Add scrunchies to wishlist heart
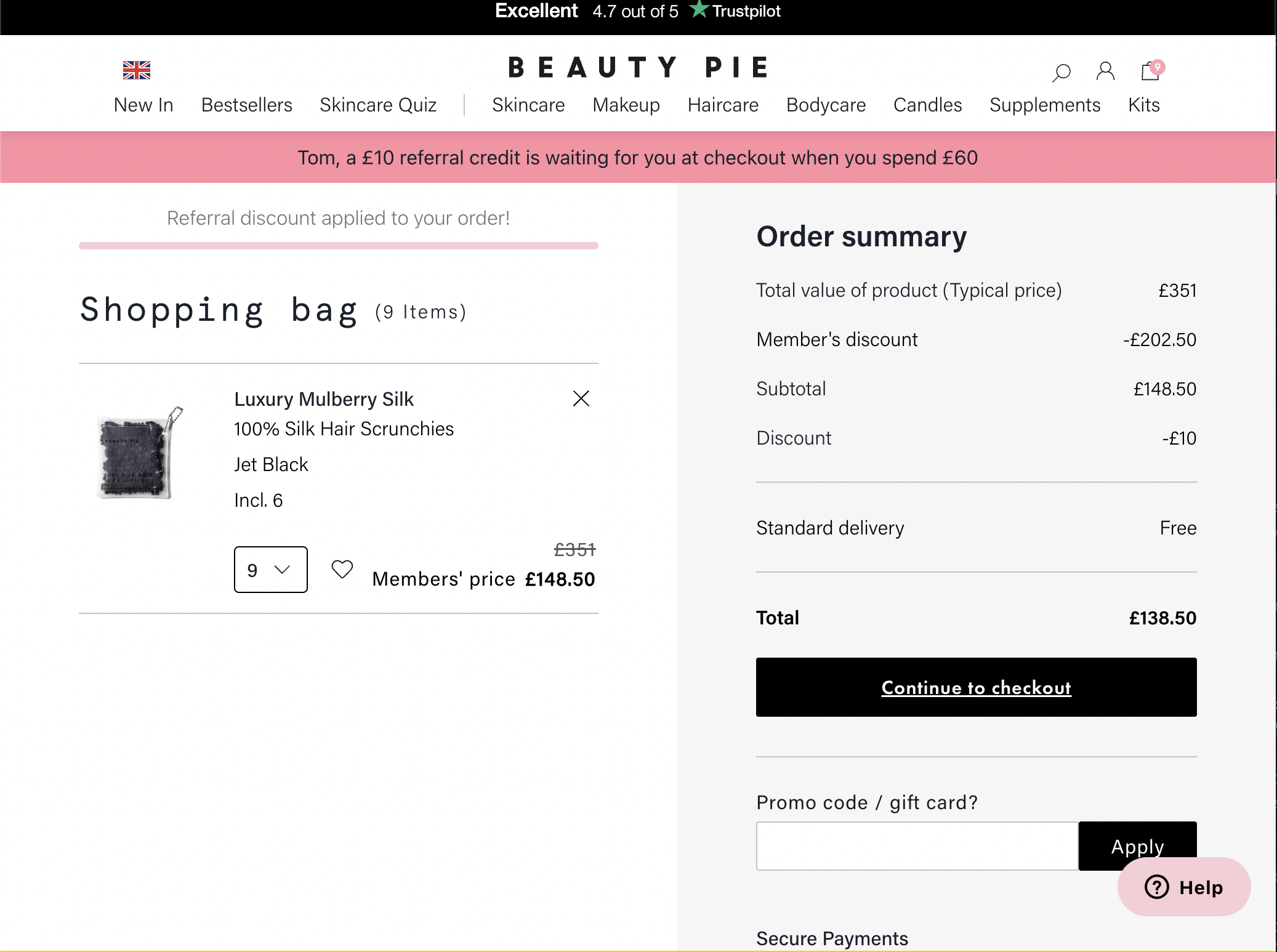This screenshot has height=952, width=1277. pos(342,569)
